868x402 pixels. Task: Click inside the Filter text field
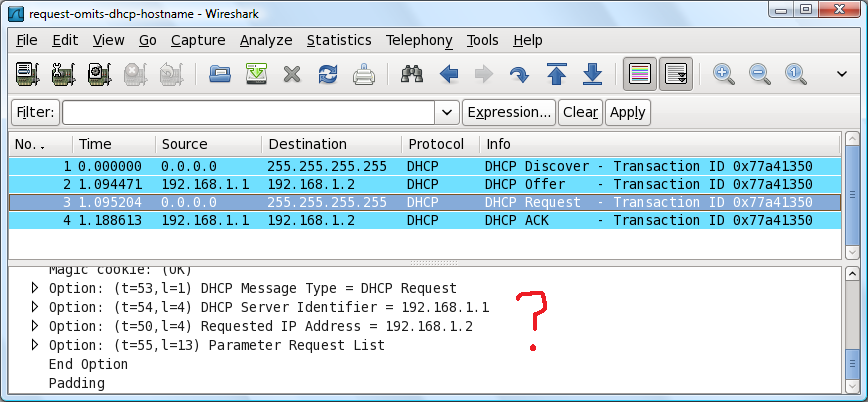[248, 112]
